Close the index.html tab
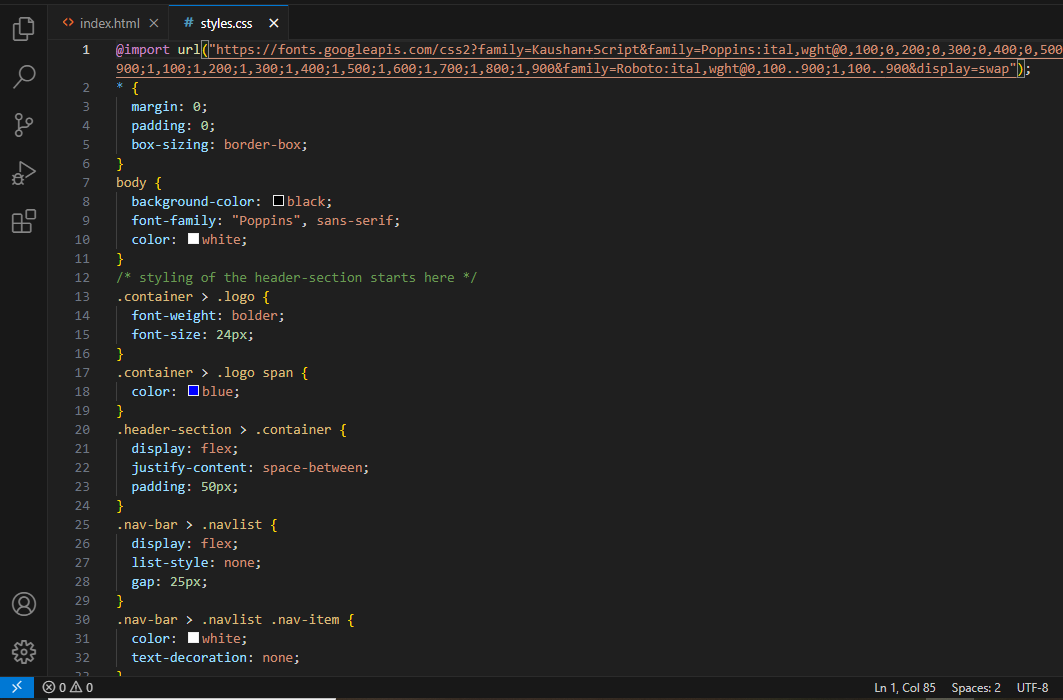Image resolution: width=1063 pixels, height=700 pixels. coord(154,23)
